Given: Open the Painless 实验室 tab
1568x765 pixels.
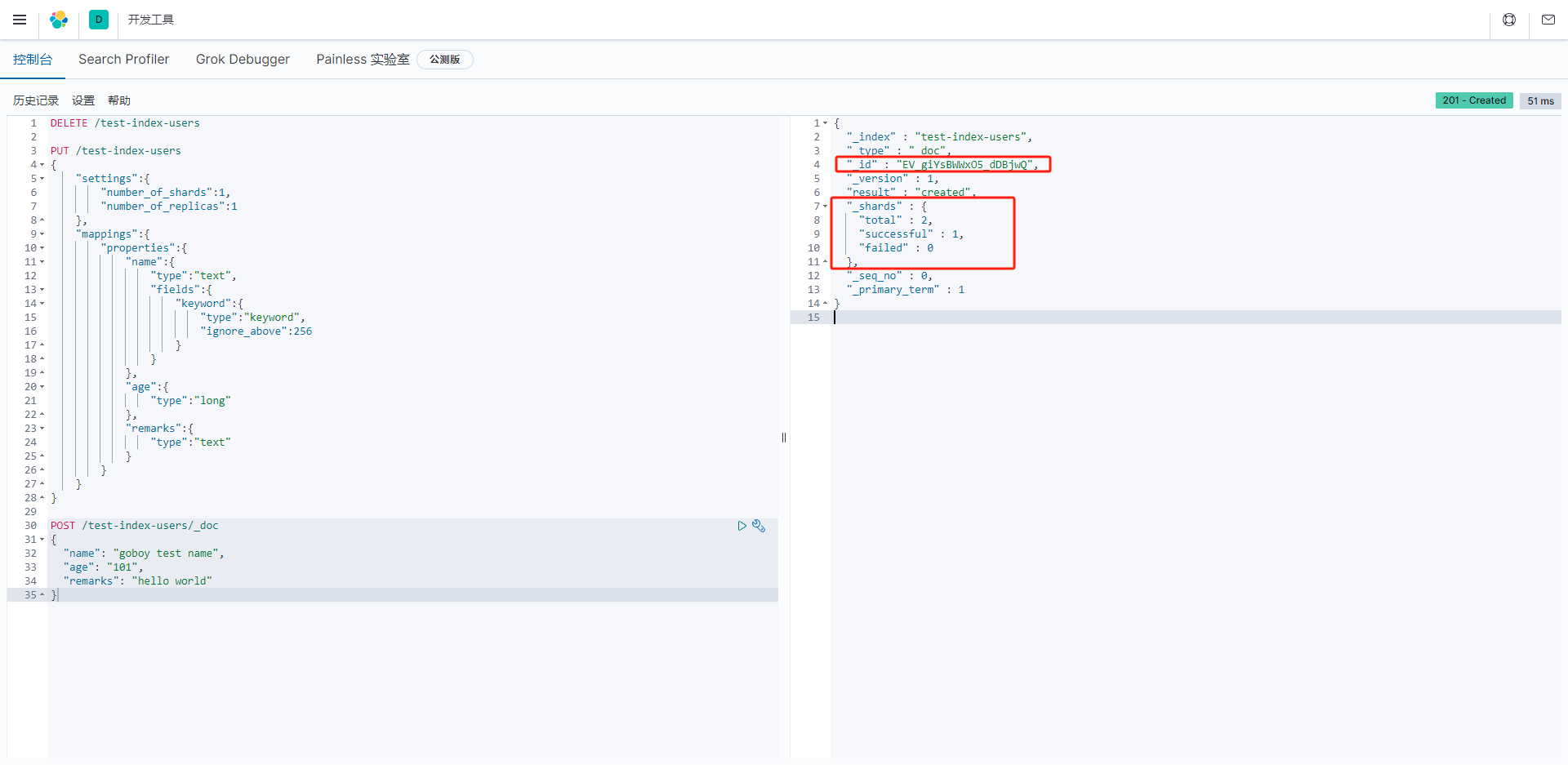Looking at the screenshot, I should point(363,60).
